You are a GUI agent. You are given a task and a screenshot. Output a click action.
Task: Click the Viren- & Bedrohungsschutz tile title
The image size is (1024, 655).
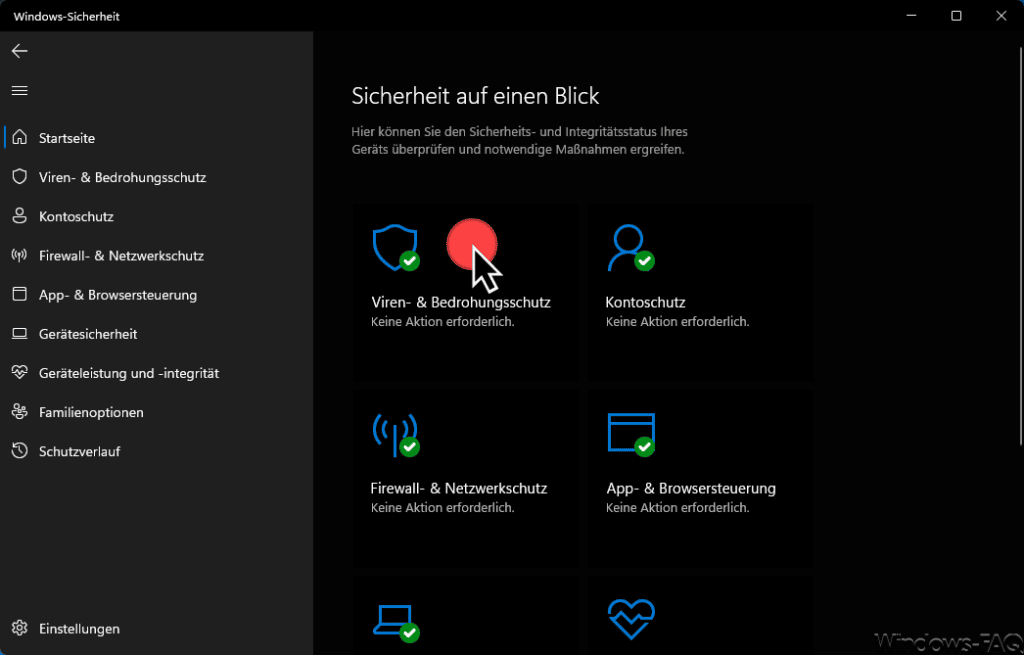pos(461,302)
